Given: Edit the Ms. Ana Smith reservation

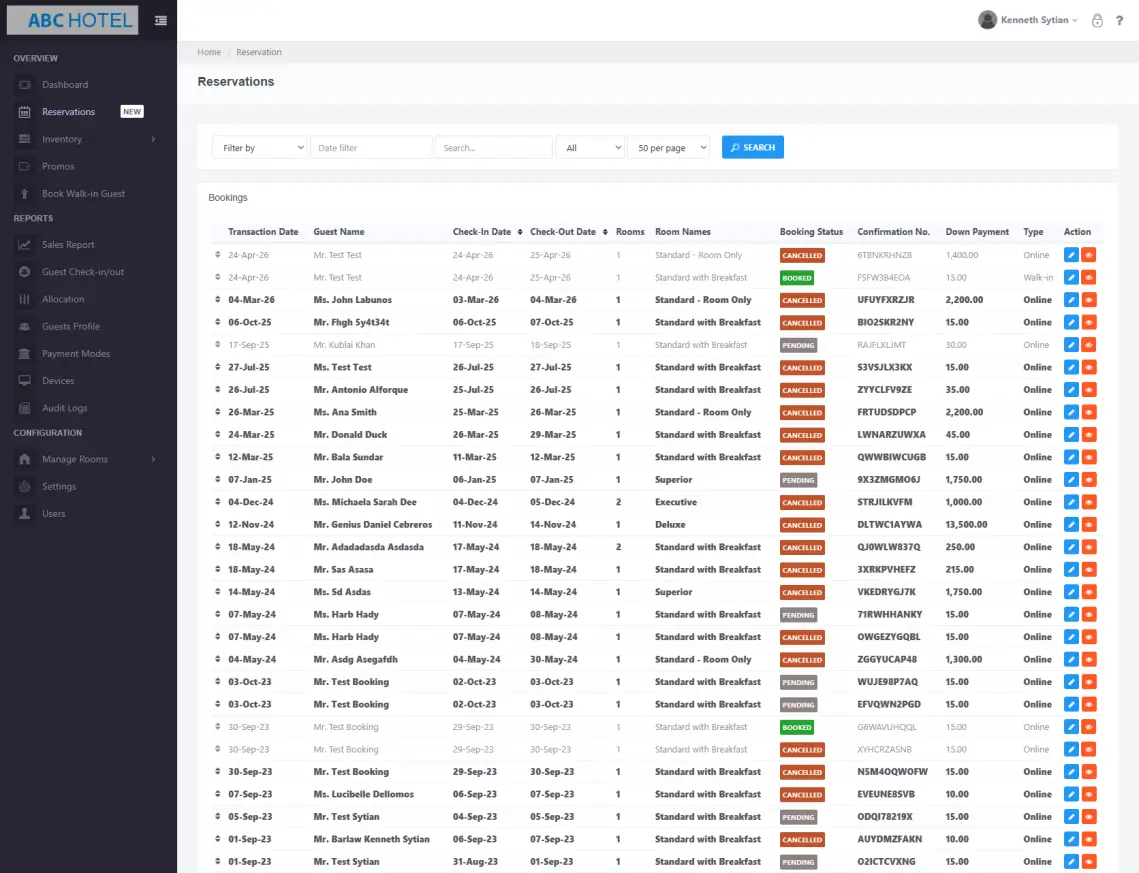Looking at the screenshot, I should [1071, 413].
